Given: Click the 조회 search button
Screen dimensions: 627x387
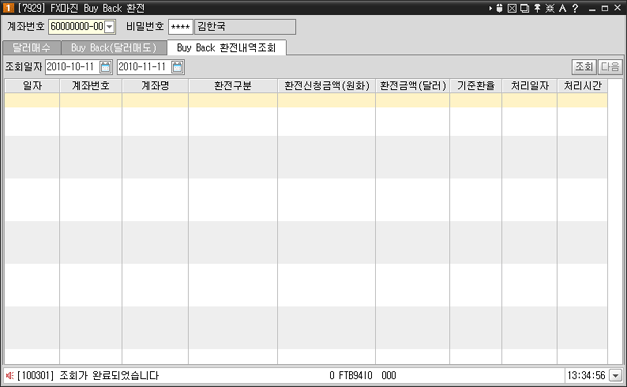Looking at the screenshot, I should [x=584, y=66].
